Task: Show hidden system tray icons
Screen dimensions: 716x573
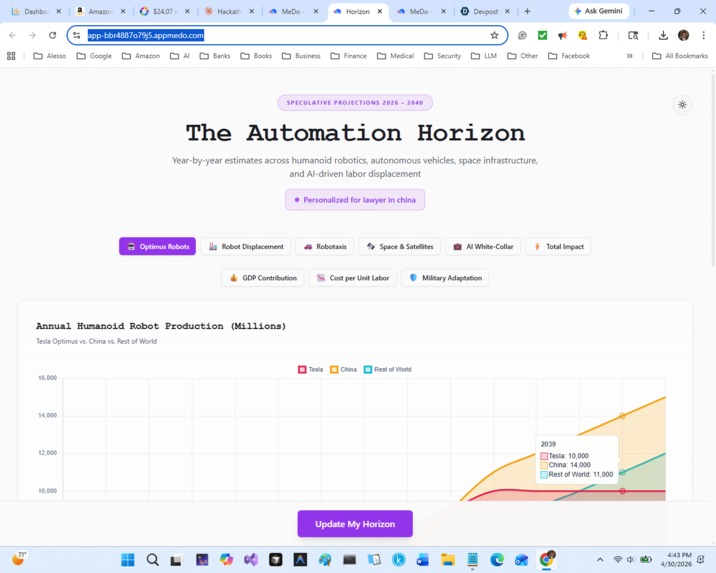Action: (600, 559)
